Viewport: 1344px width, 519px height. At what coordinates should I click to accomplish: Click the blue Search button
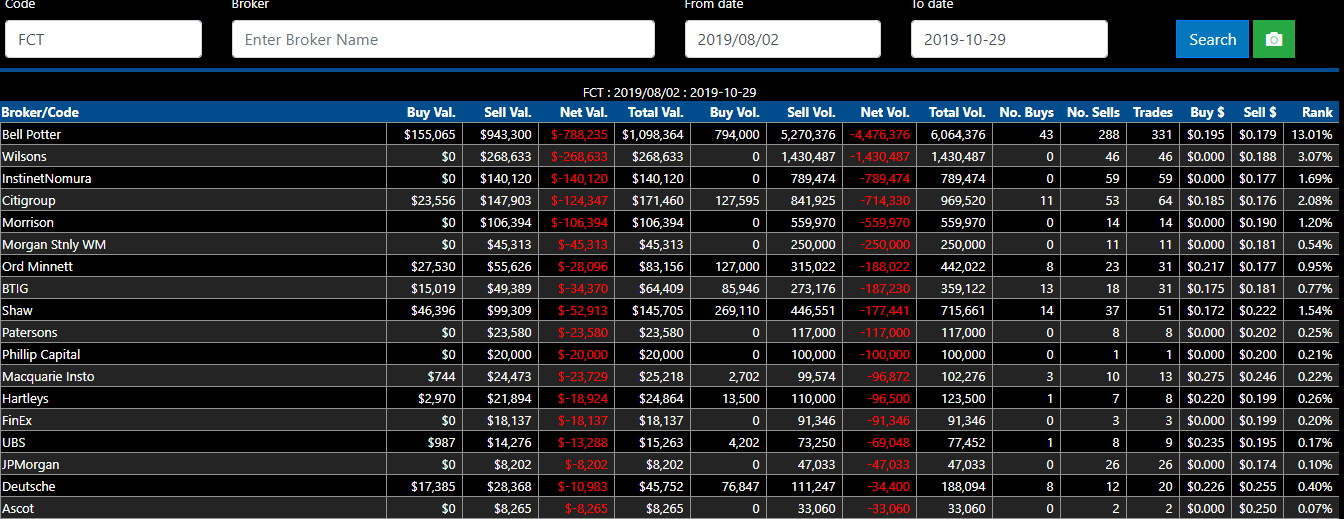[1212, 39]
